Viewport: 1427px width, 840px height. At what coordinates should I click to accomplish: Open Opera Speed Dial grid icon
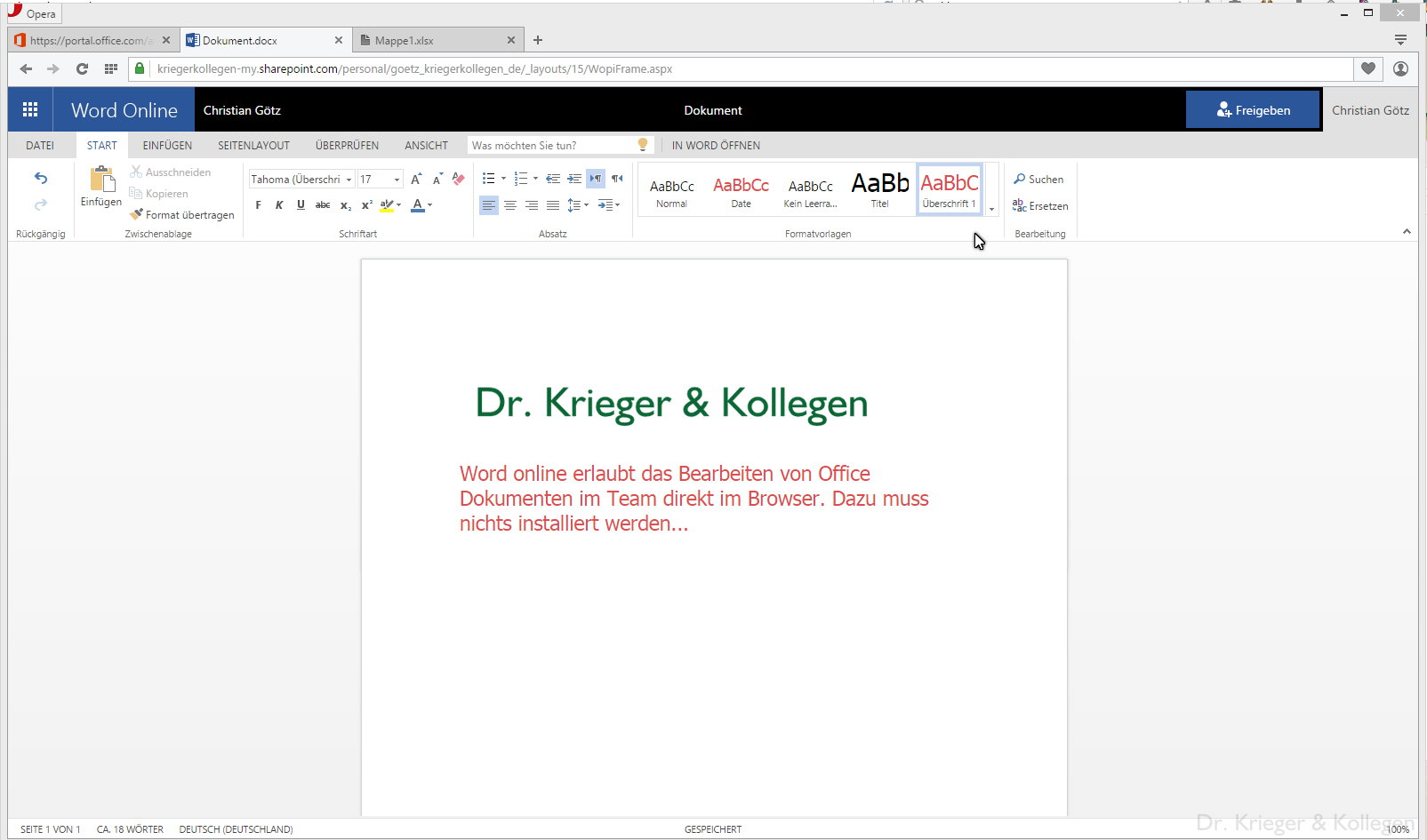tap(110, 68)
